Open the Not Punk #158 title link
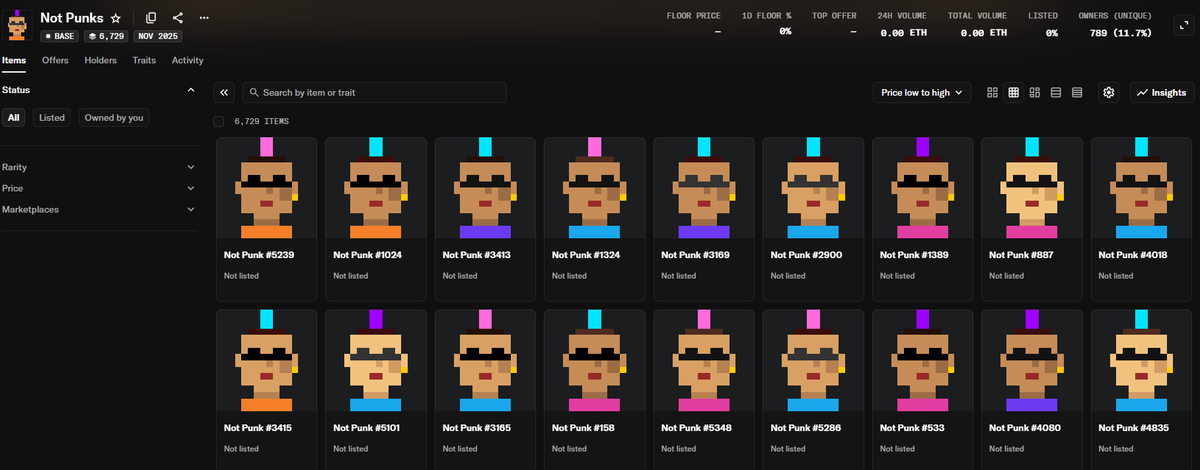1200x470 pixels. tap(583, 428)
